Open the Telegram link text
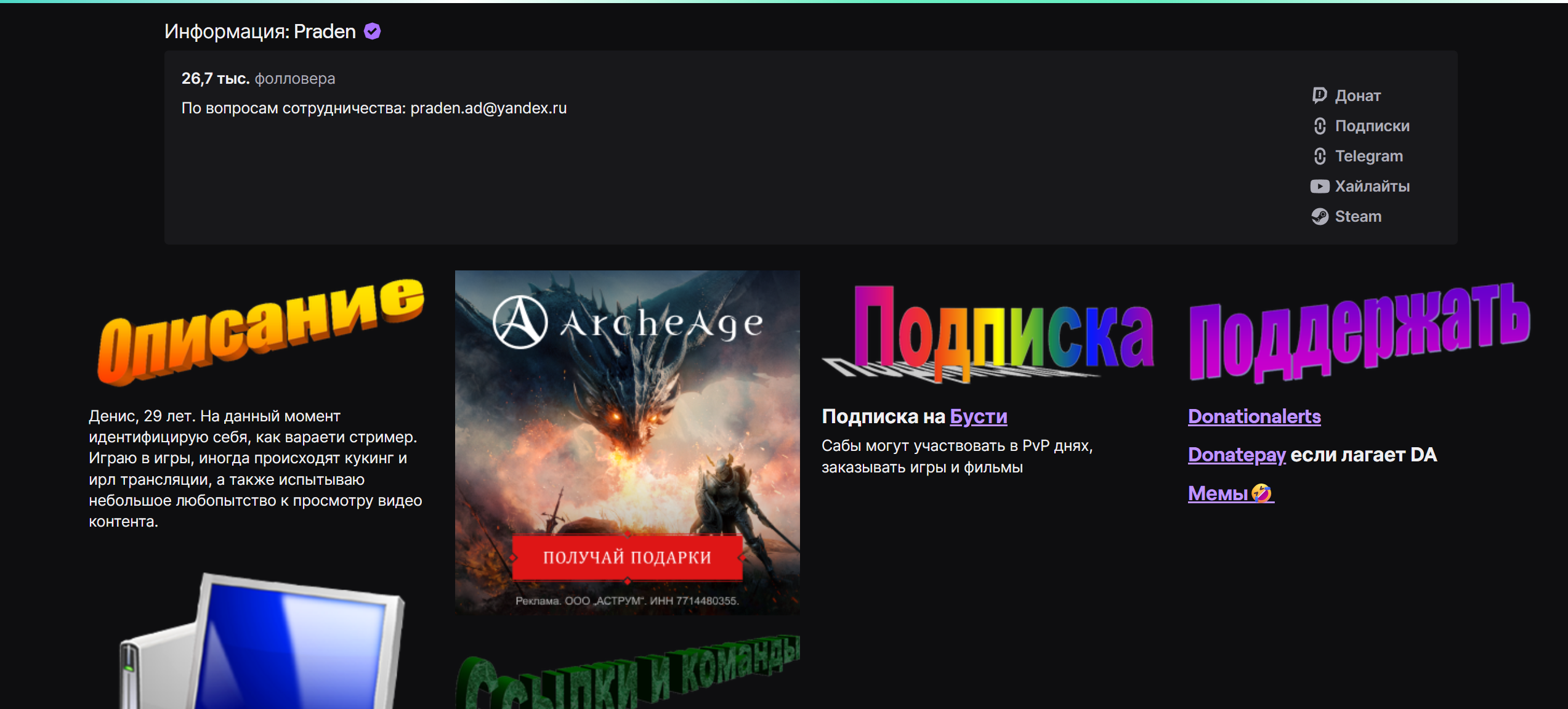The width and height of the screenshot is (1568, 709). [x=1368, y=156]
